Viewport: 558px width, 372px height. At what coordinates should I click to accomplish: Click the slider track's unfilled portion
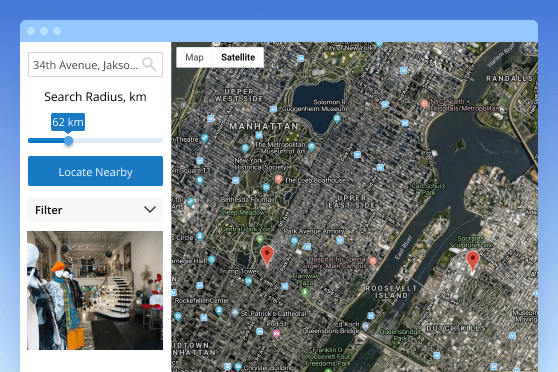pos(118,141)
